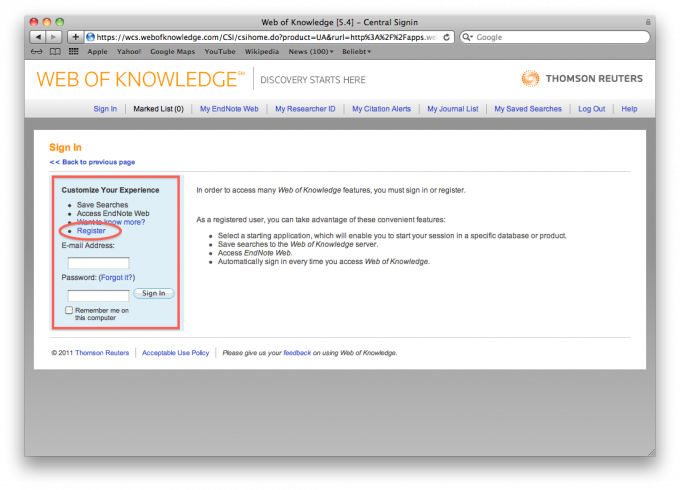Viewport: 680px width, 490px height.
Task: Go forward with Safari's forward arrow
Action: pos(54,37)
